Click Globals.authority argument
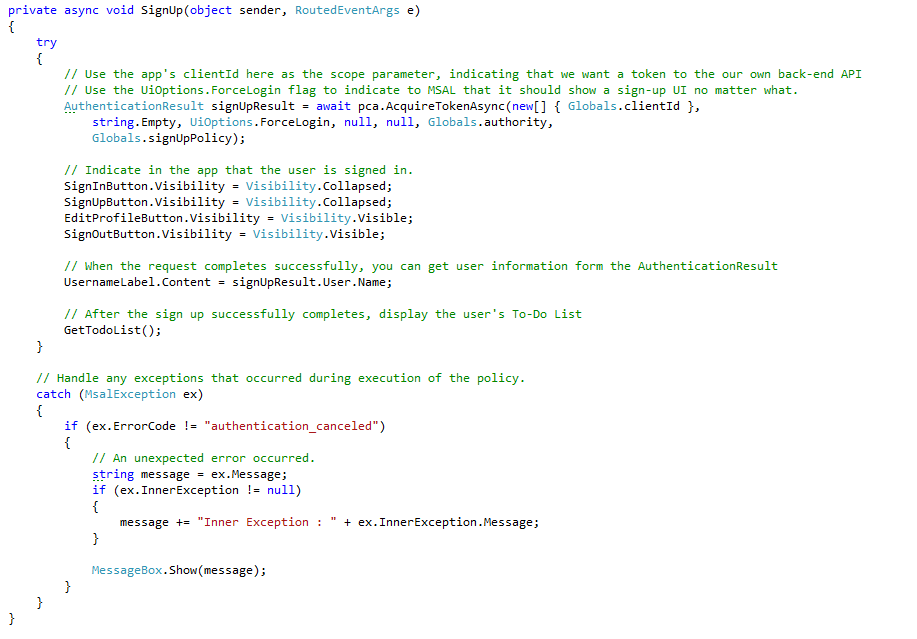The height and width of the screenshot is (639, 917). tap(488, 122)
